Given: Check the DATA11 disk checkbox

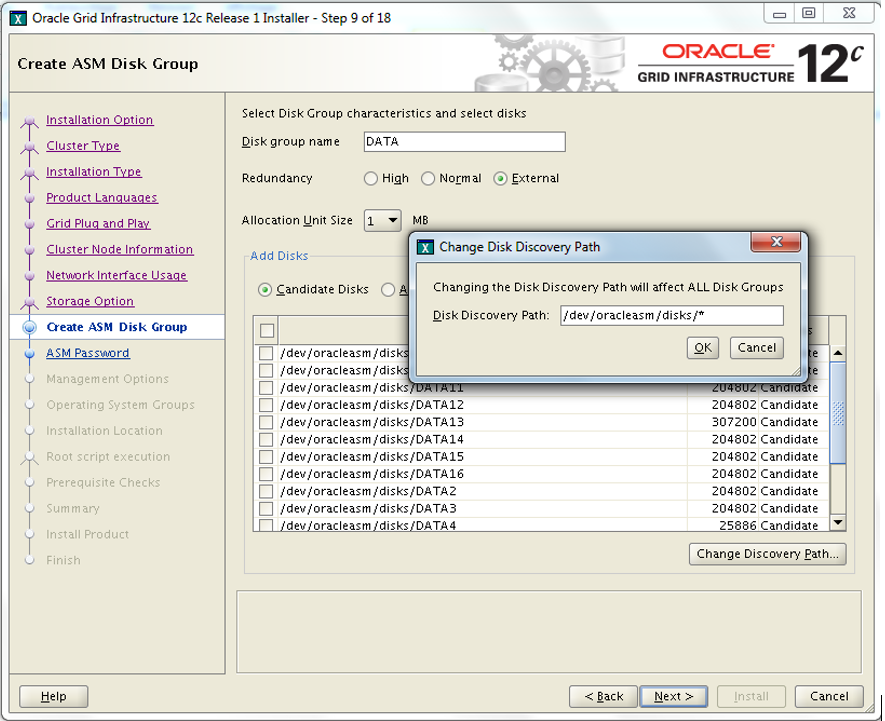Looking at the screenshot, I should 266,388.
